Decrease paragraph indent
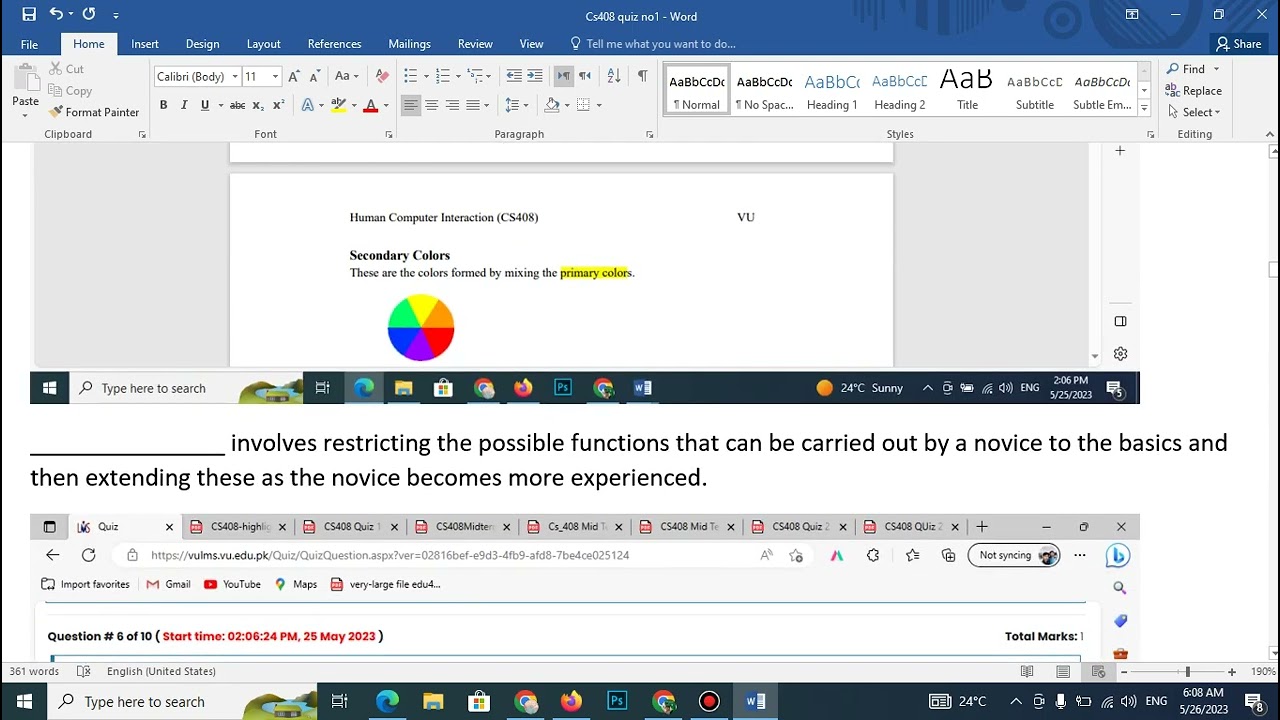This screenshot has width=1280, height=720. [514, 76]
